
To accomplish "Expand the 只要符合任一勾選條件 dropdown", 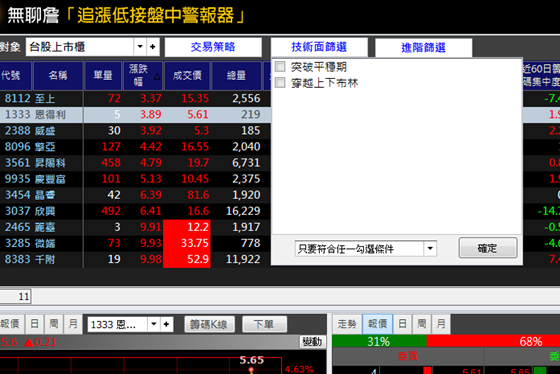I will [x=430, y=248].
